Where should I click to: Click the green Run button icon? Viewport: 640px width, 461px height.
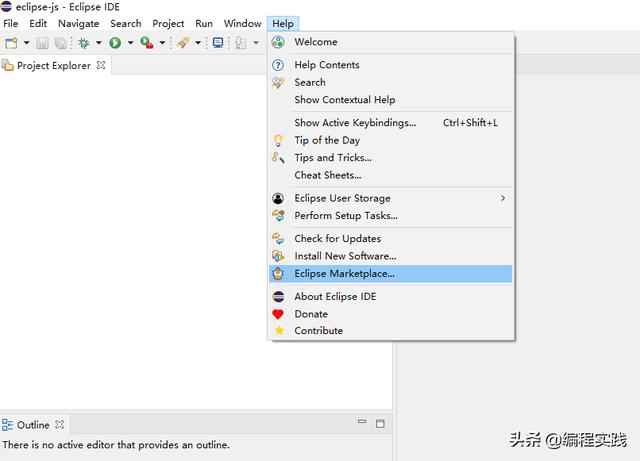[115, 42]
